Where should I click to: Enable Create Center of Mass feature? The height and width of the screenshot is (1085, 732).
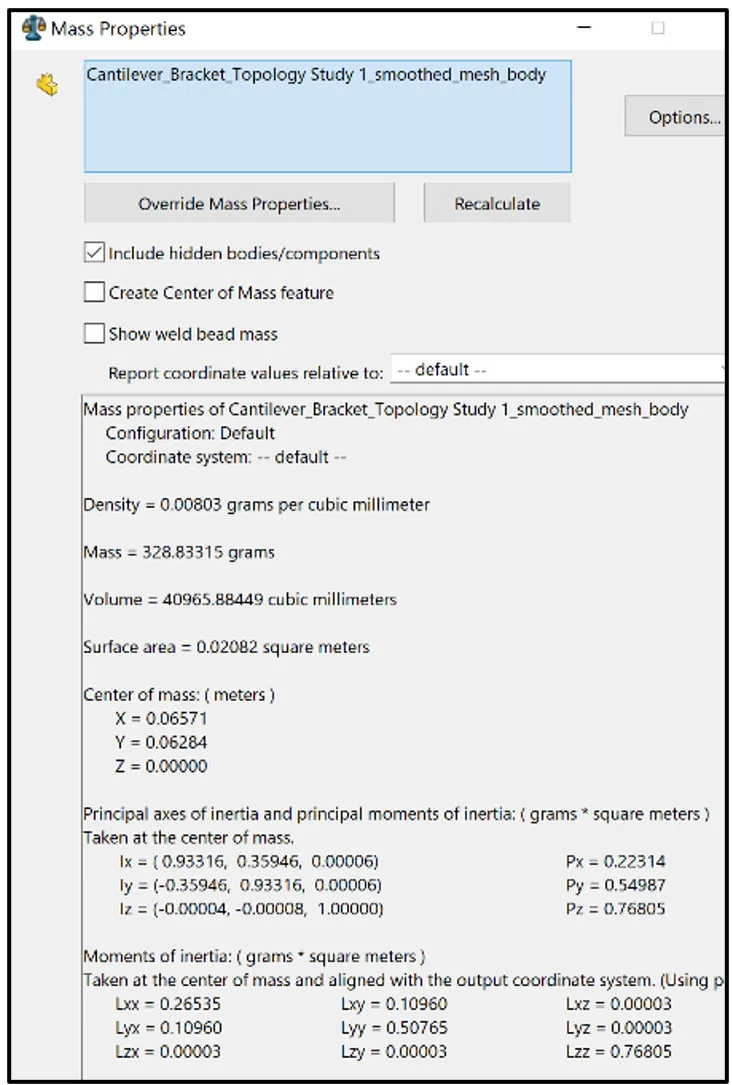95,293
